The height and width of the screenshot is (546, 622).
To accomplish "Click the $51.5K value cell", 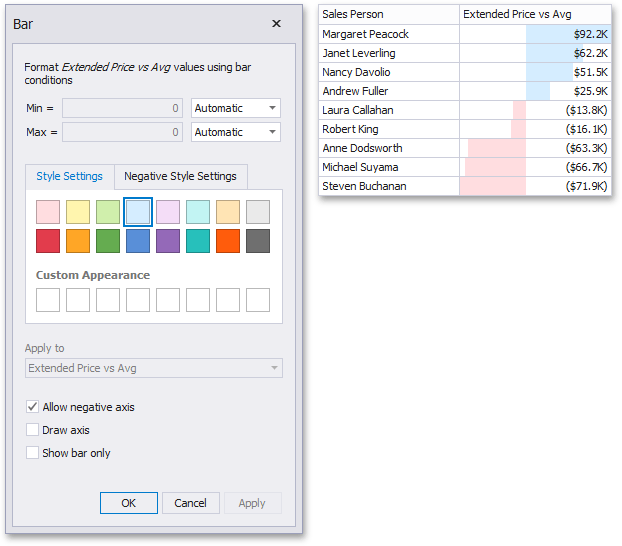I will pos(536,72).
